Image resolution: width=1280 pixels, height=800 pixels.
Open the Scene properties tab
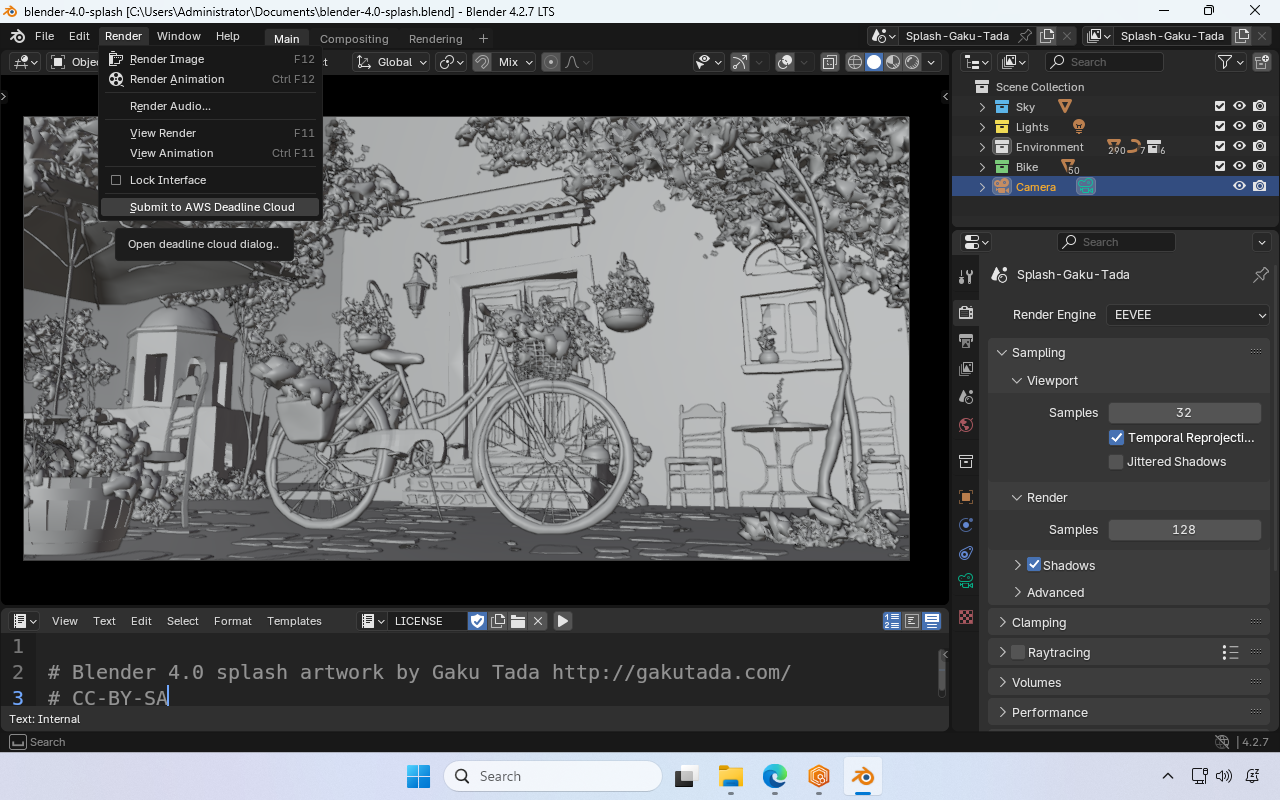(x=966, y=397)
